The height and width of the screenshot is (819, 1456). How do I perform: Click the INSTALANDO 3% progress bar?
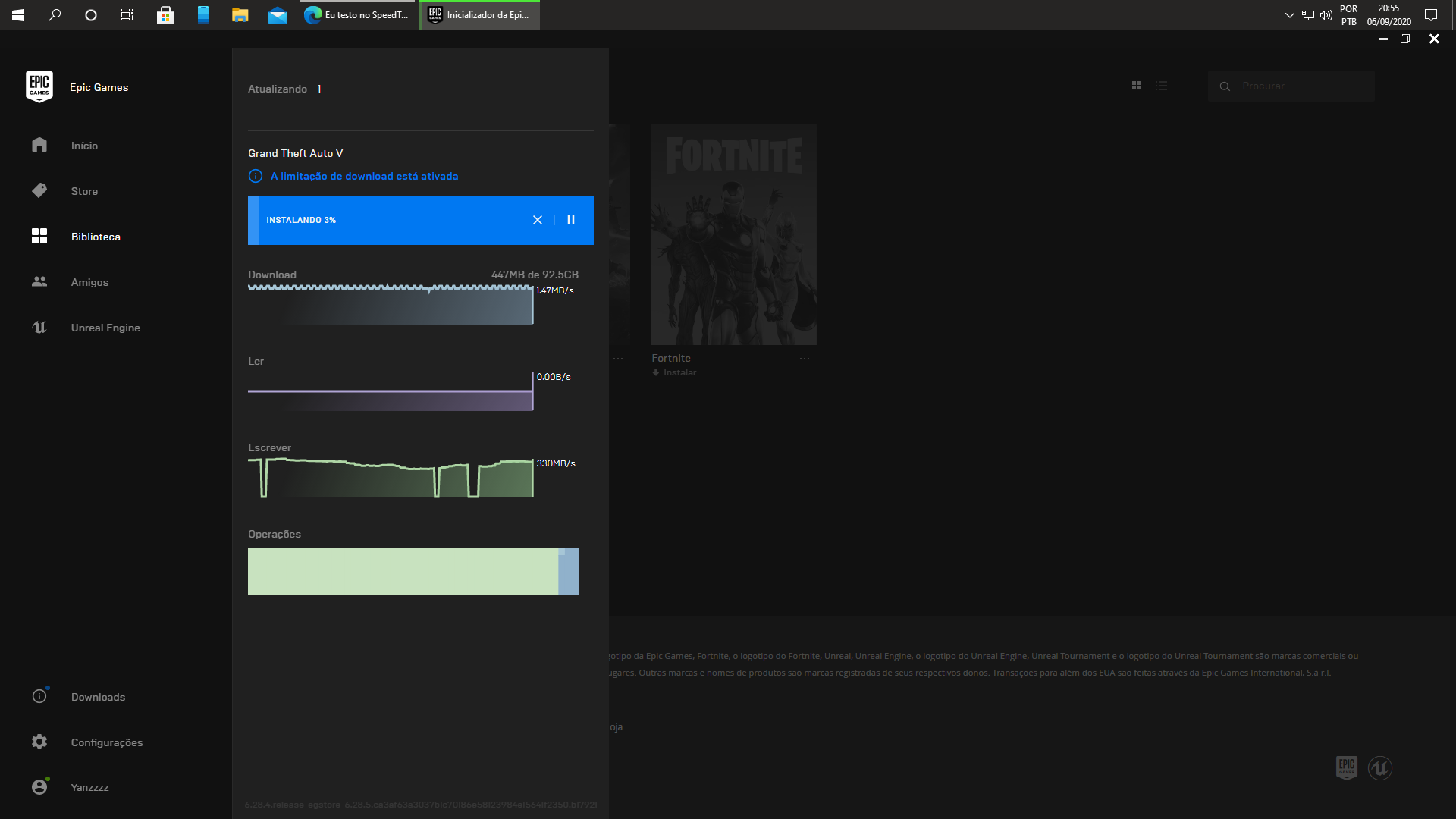tap(421, 220)
